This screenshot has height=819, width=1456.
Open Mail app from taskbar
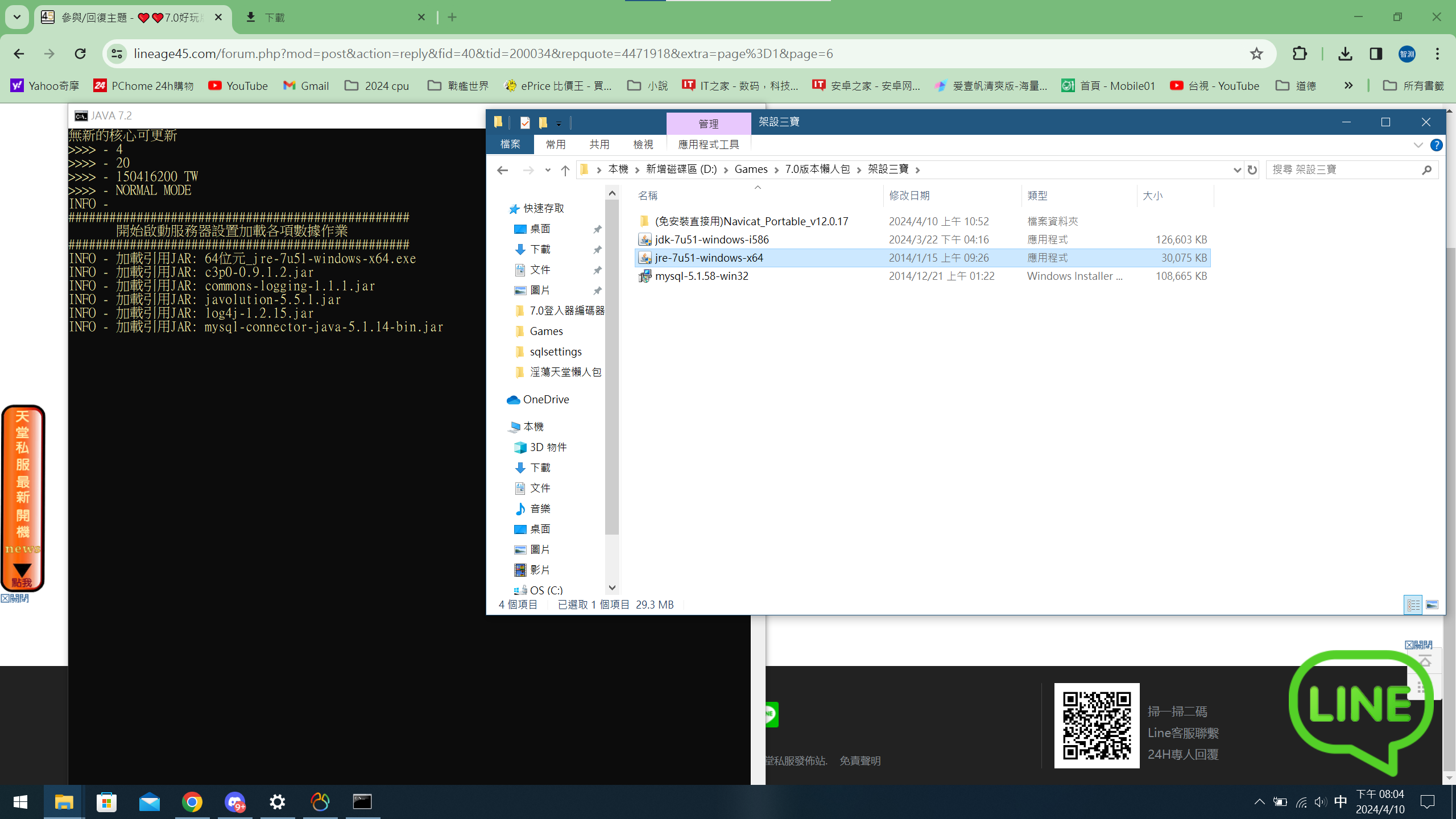150,802
